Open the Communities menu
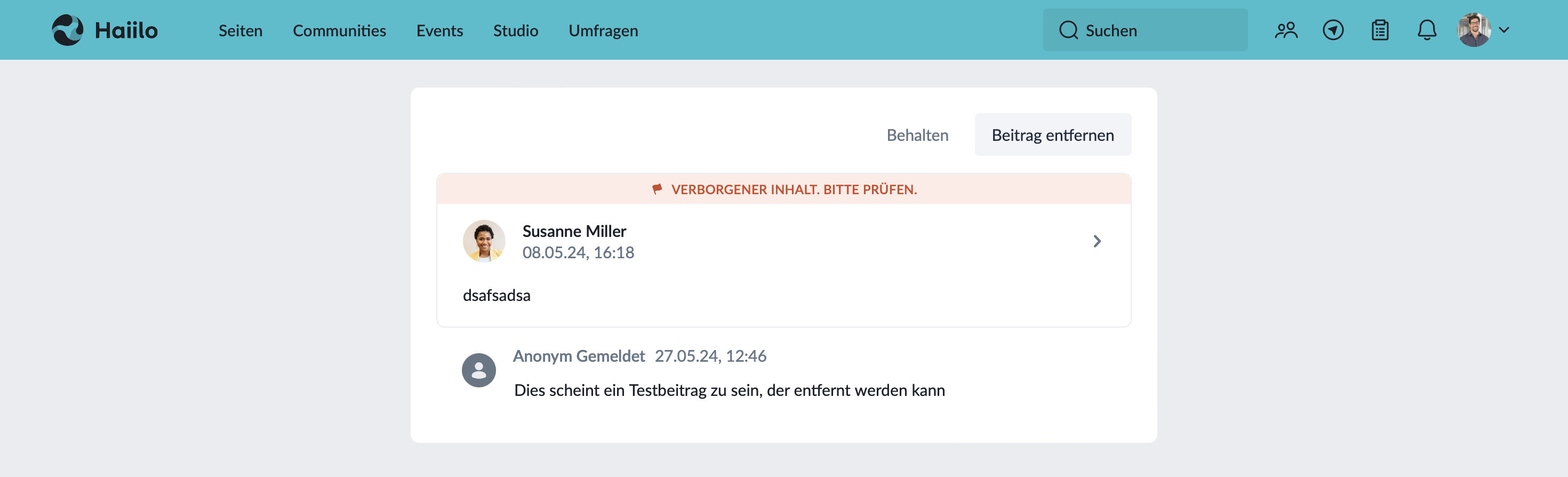Screen dimensions: 1568x477 coord(339,30)
